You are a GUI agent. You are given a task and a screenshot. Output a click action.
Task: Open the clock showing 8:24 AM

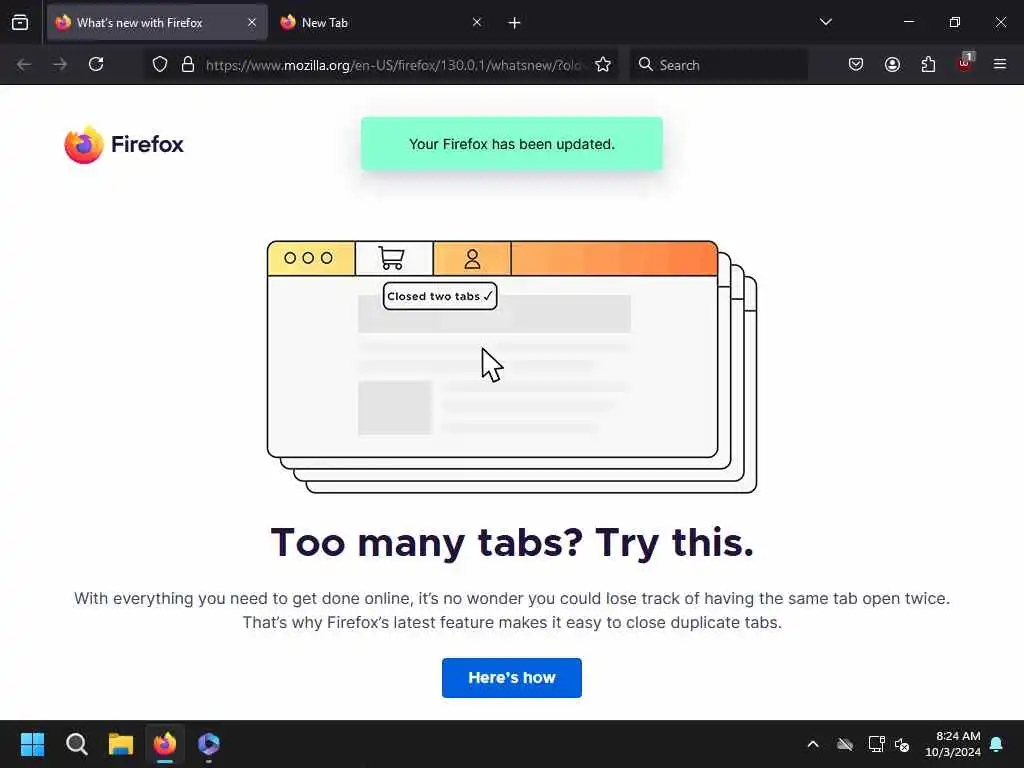click(x=953, y=744)
